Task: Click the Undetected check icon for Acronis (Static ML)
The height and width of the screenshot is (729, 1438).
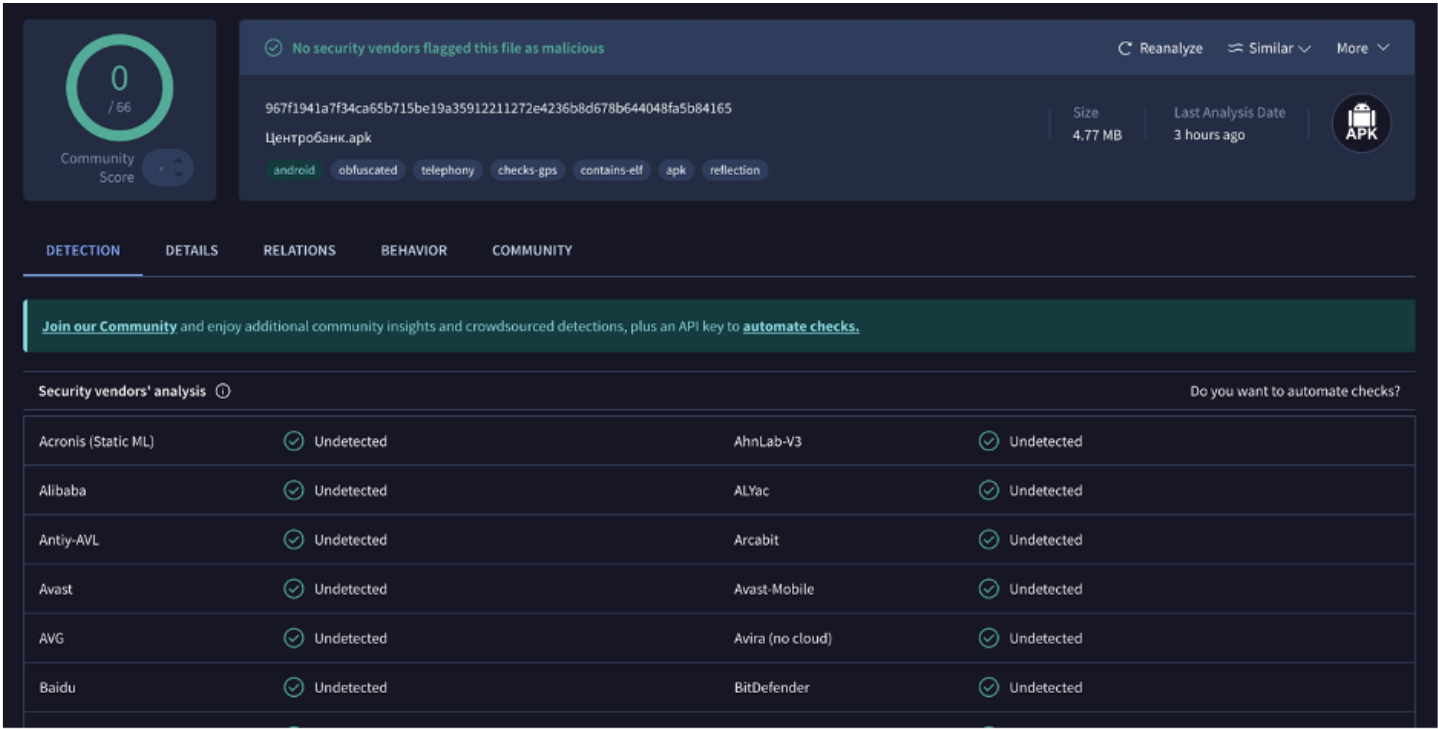Action: [x=293, y=441]
